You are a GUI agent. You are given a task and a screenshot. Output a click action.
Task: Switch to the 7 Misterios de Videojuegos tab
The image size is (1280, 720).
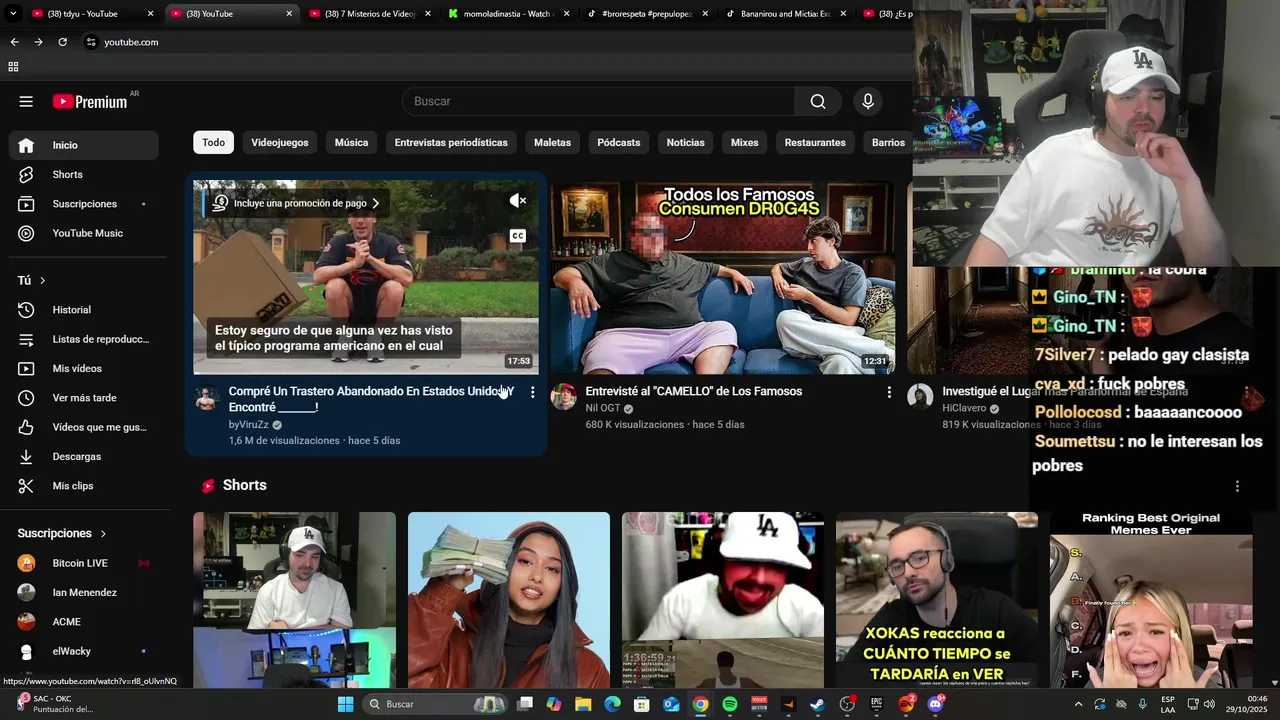[369, 14]
